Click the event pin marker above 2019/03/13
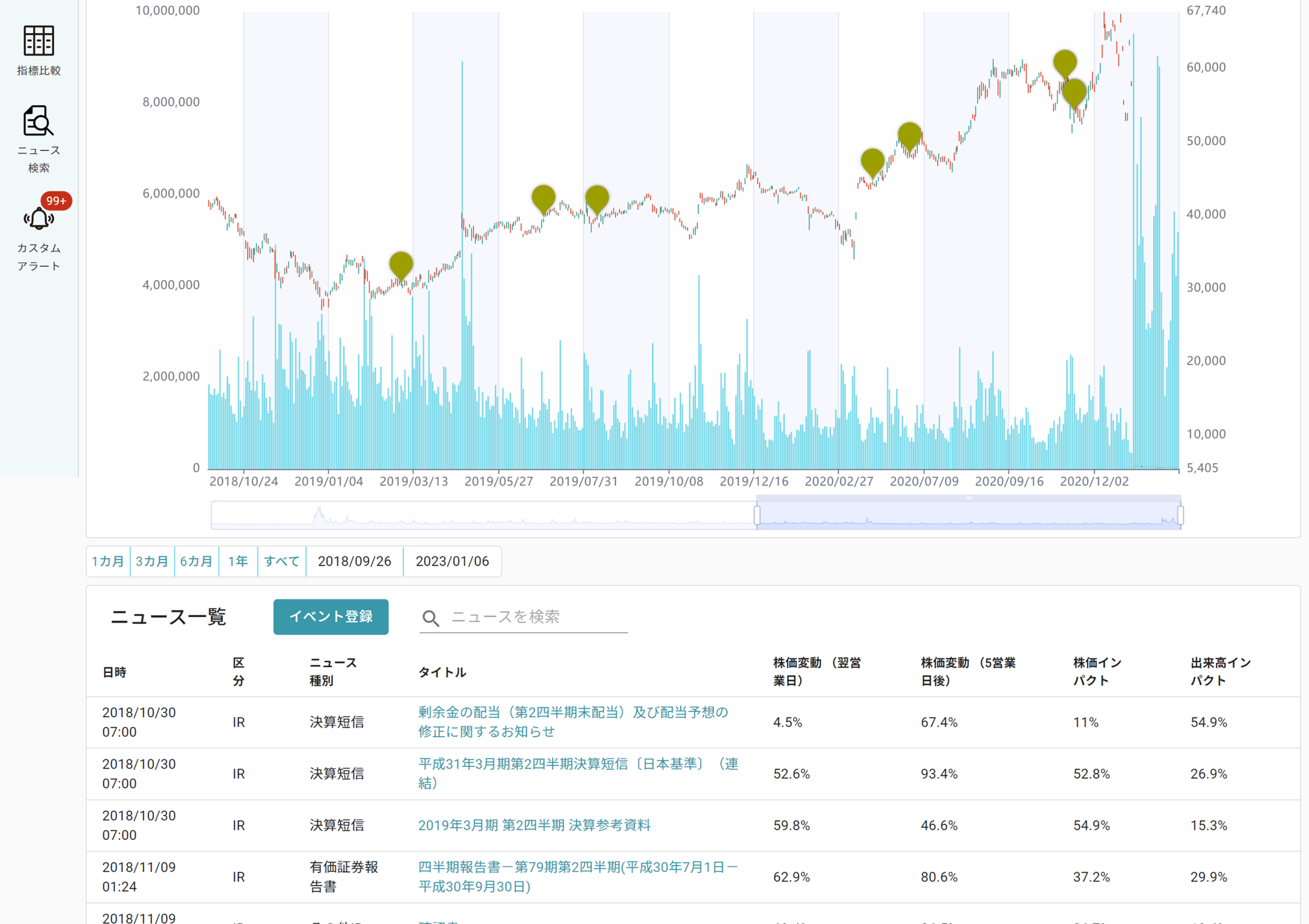The height and width of the screenshot is (924, 1309). [x=401, y=264]
